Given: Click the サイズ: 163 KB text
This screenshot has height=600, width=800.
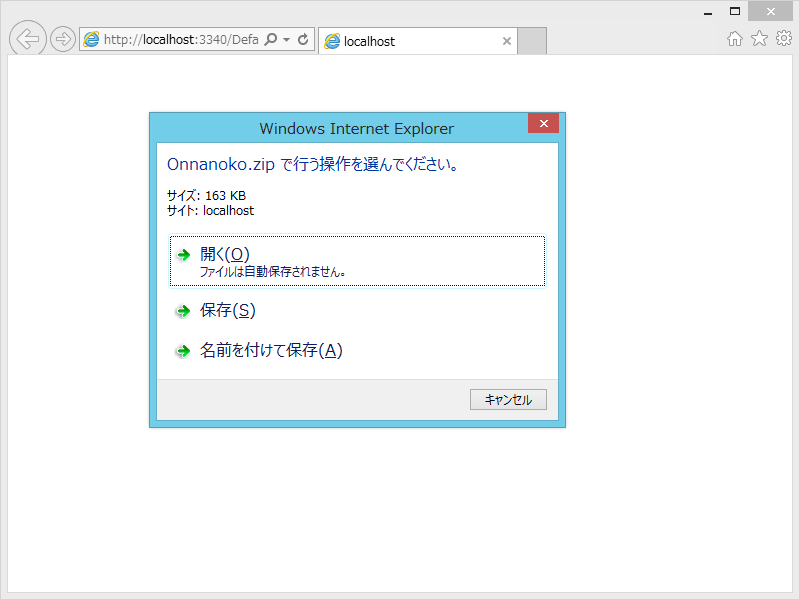Looking at the screenshot, I should (x=207, y=195).
